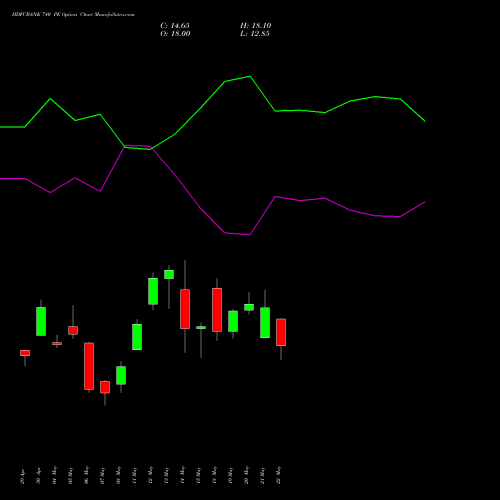Select the red candle for 18 May
Screen dimensions: 500x500
pos(217,310)
